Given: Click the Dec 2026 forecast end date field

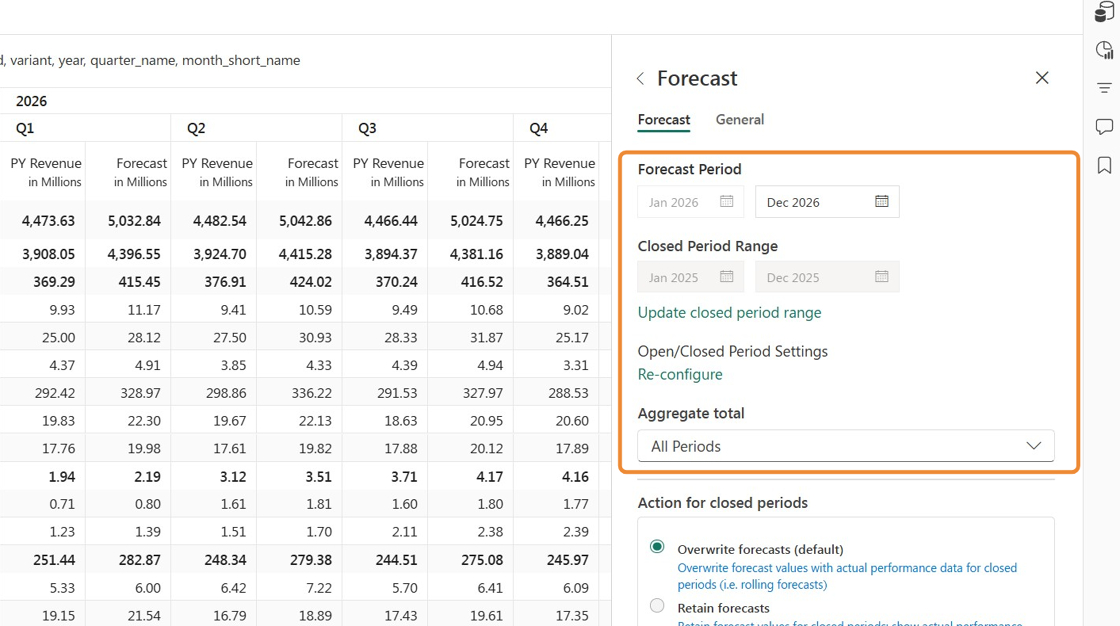Looking at the screenshot, I should point(827,202).
